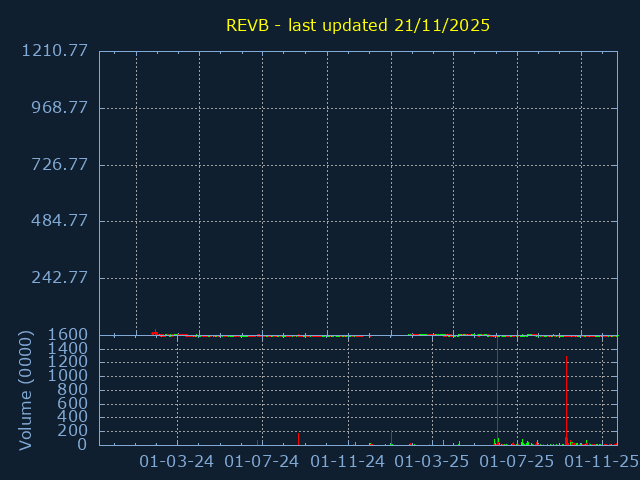This screenshot has width=640, height=480.
Task: Select the 200 volume axis label
Action: 72,431
